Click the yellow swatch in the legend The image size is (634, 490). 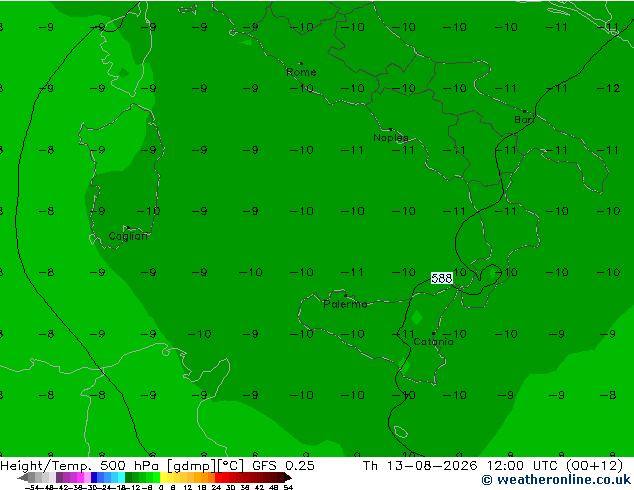click(163, 477)
